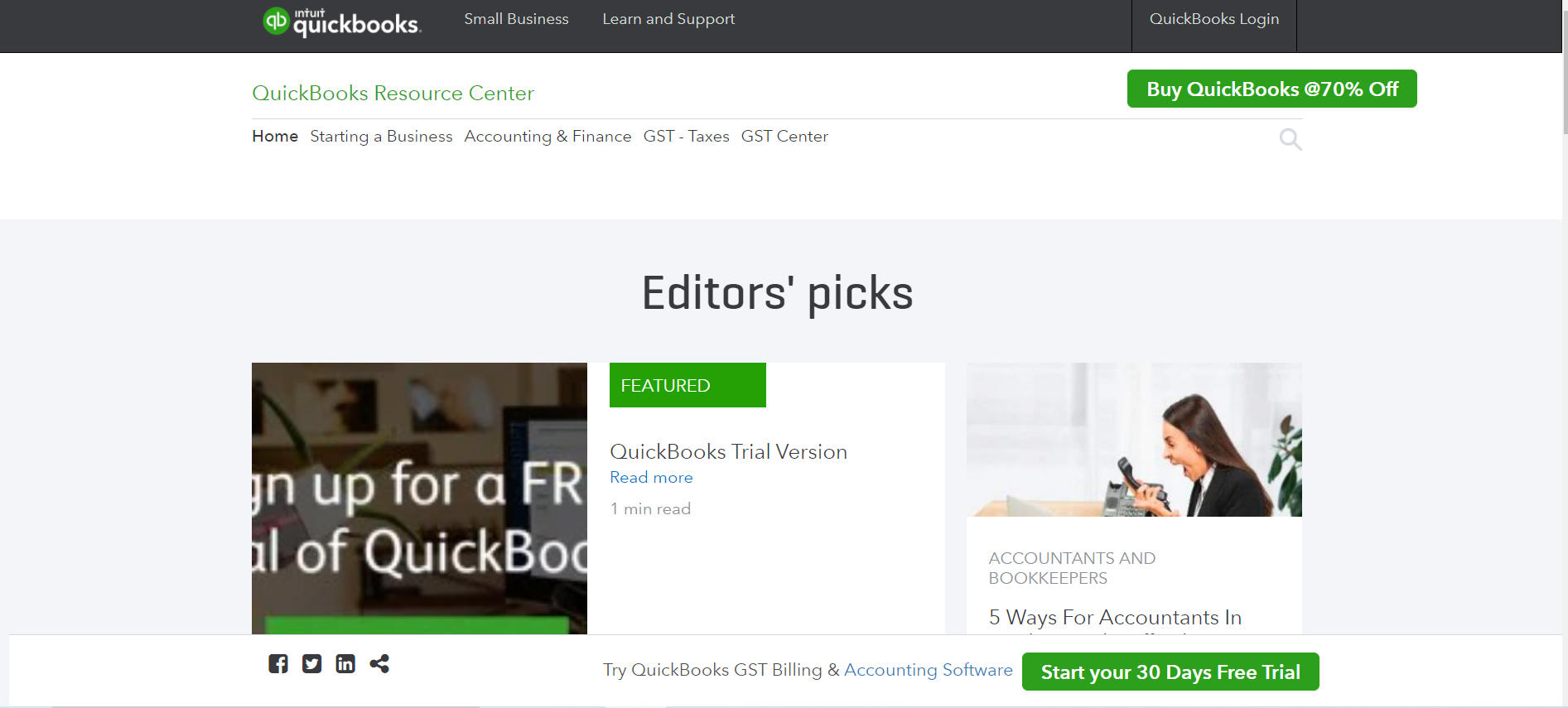Share page on LinkedIn icon
Viewport: 1568px width, 708px height.
[345, 663]
